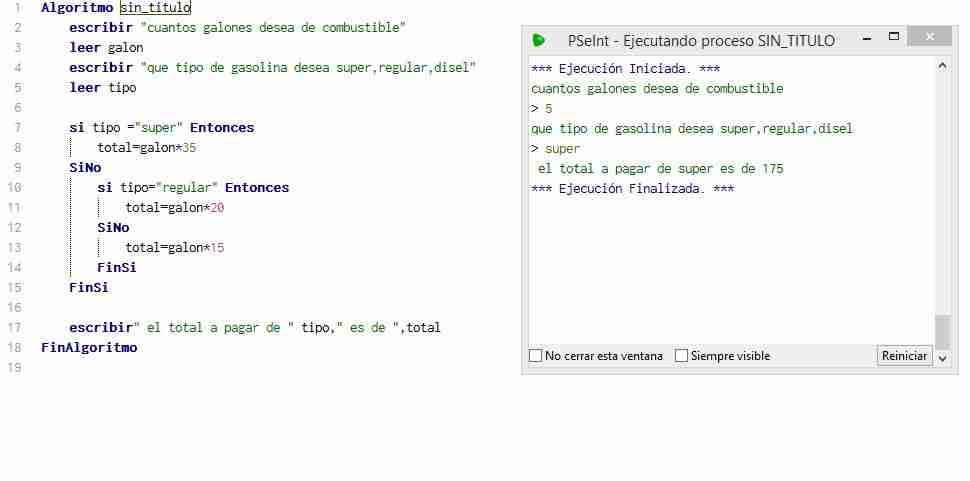Click the scroll up arrow in execution window

(x=942, y=65)
